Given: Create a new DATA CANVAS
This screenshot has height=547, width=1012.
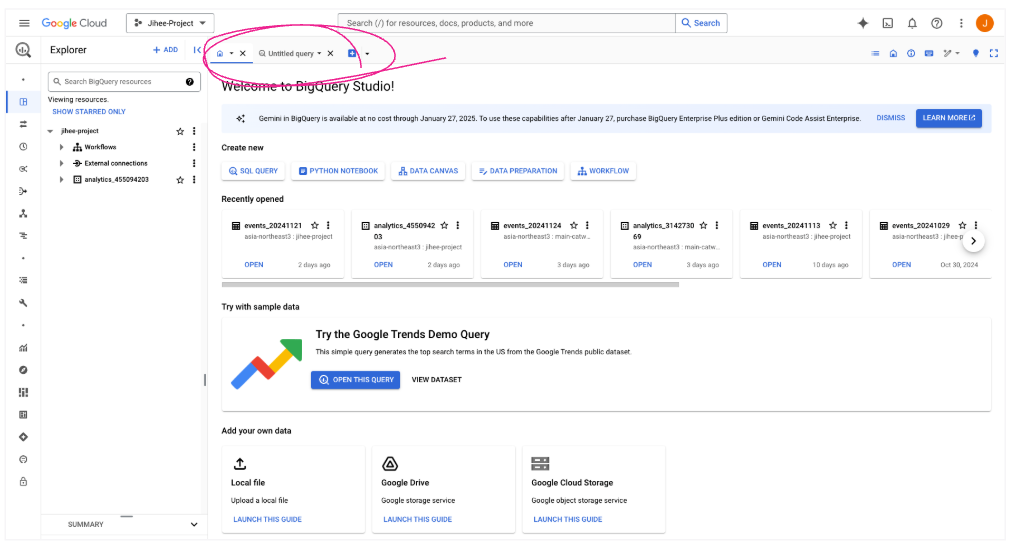Looking at the screenshot, I should coord(428,171).
